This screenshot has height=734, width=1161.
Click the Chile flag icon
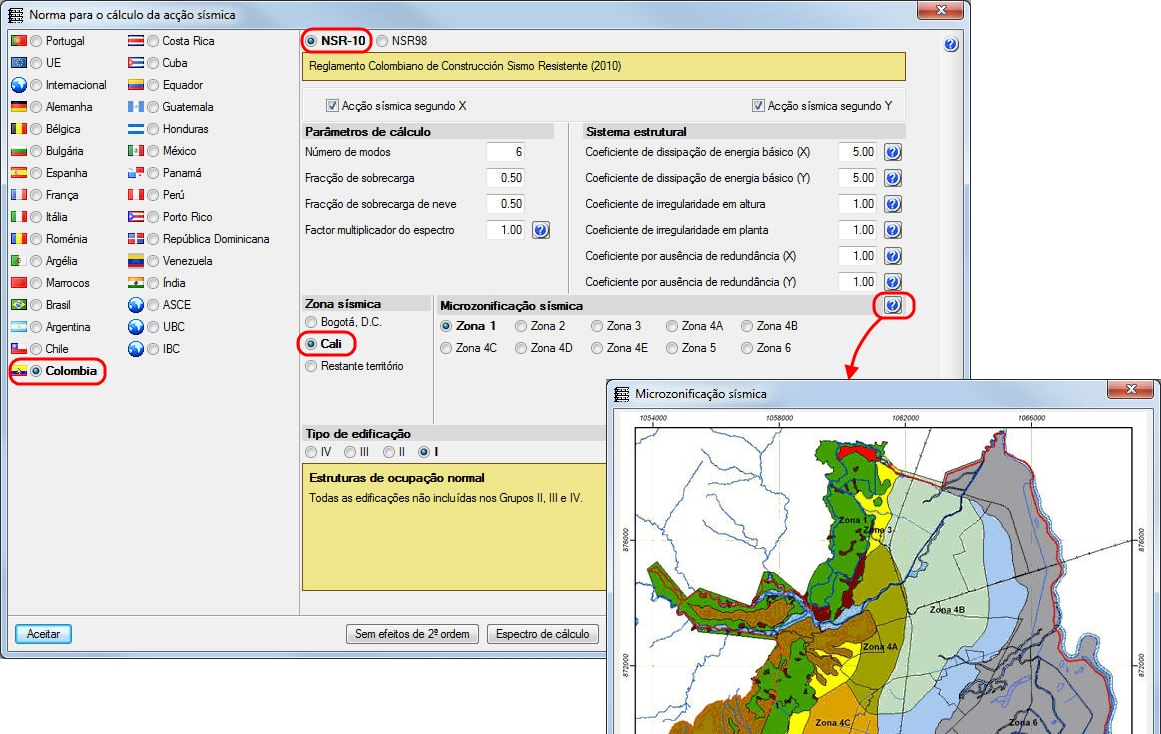point(19,348)
